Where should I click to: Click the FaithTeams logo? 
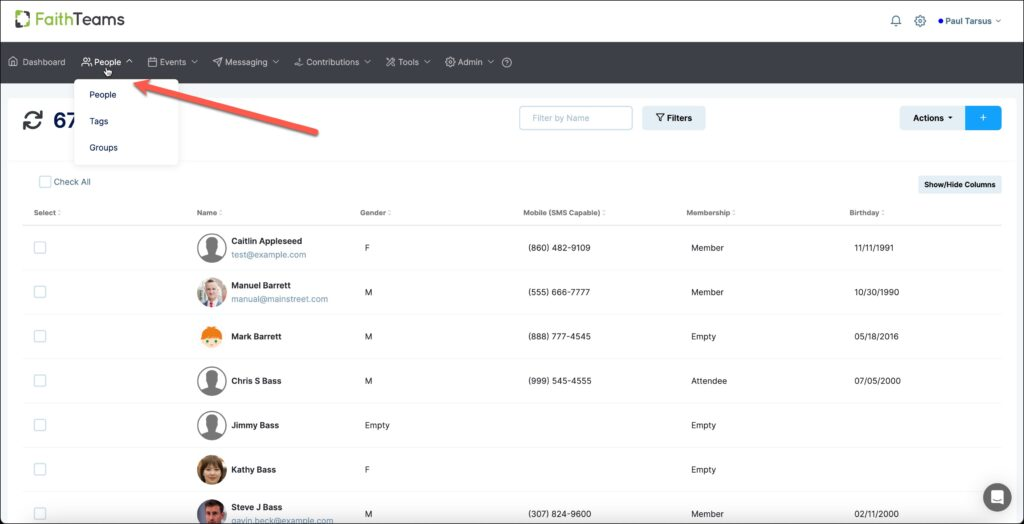tap(70, 20)
